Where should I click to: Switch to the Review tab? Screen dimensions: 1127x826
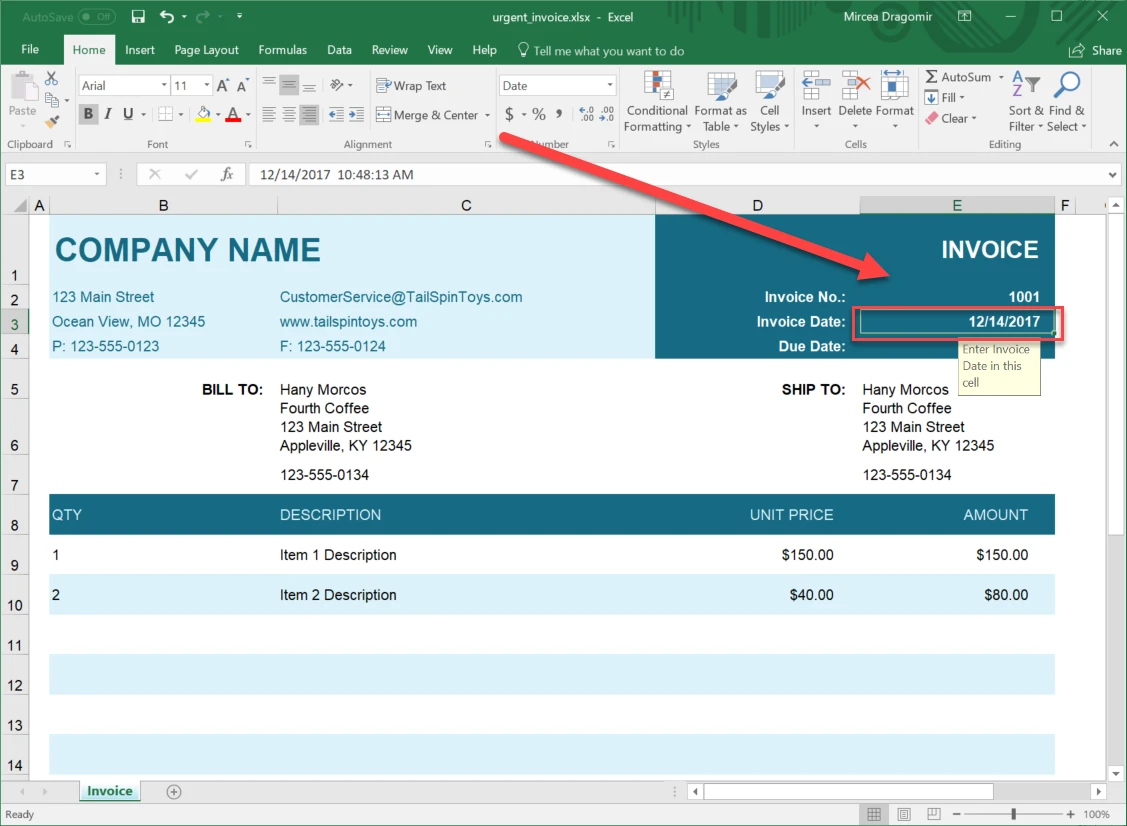(390, 50)
